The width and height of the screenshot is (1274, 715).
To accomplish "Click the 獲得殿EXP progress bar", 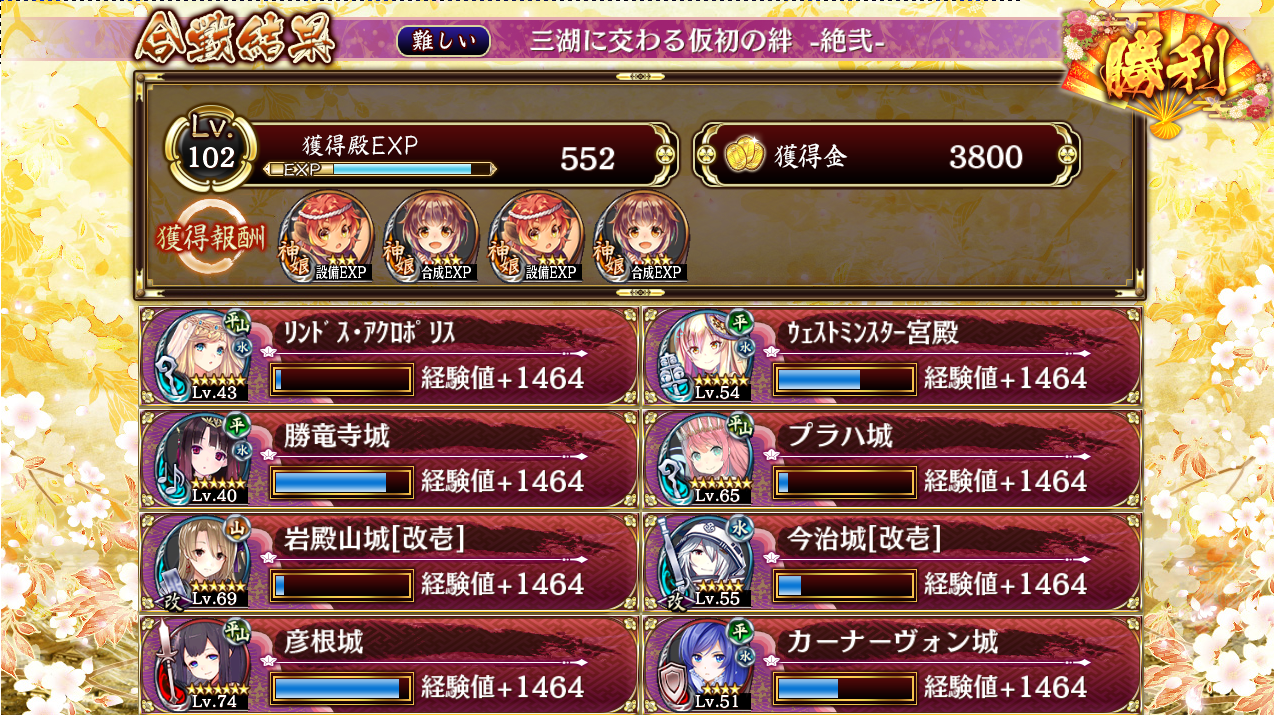I will click(381, 169).
